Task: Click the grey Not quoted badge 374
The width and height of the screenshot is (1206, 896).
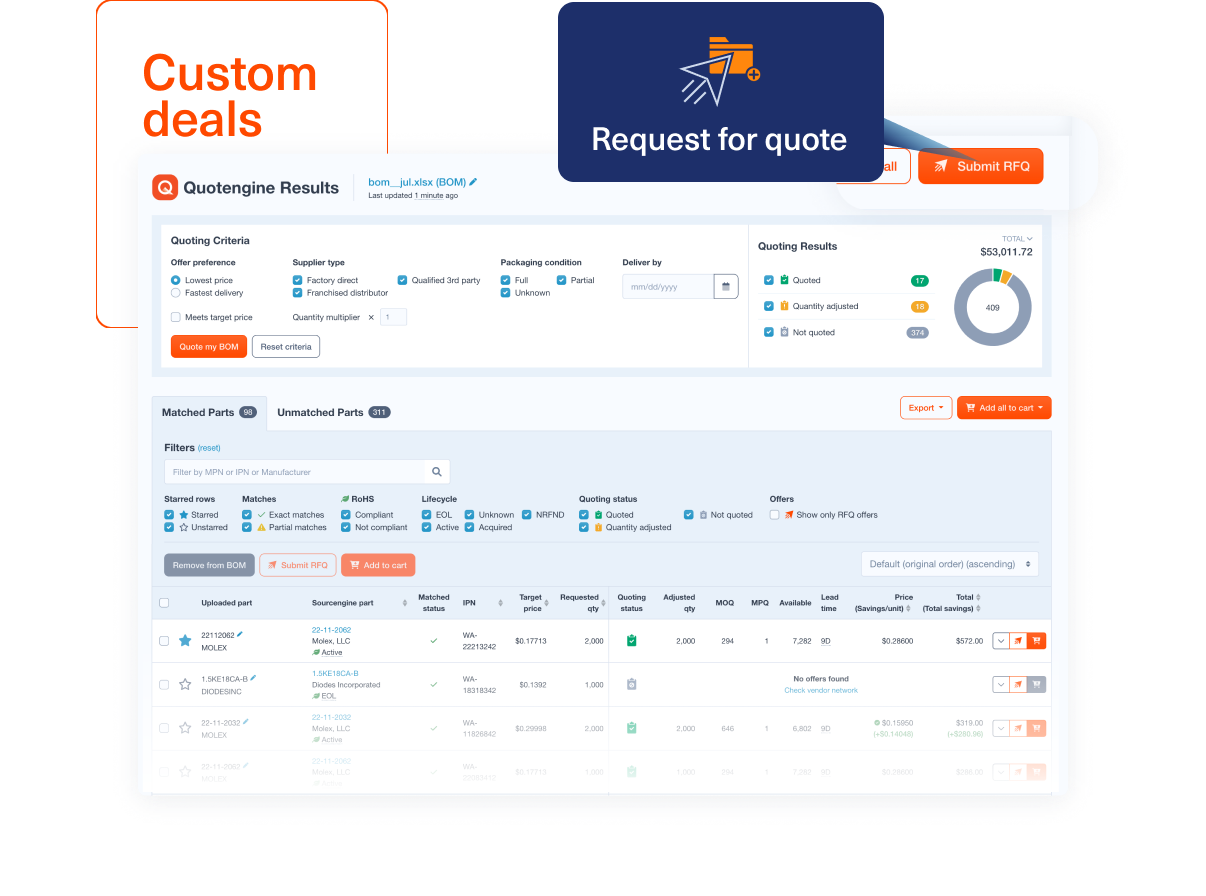Action: point(917,333)
